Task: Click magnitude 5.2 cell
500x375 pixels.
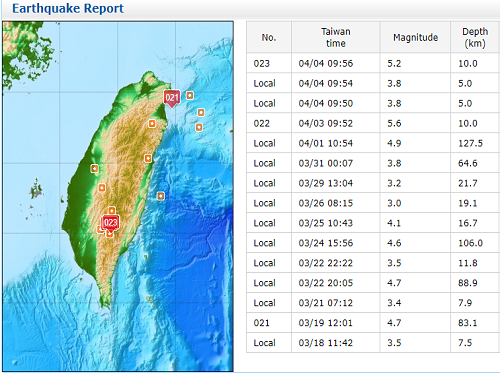Action: tap(394, 63)
